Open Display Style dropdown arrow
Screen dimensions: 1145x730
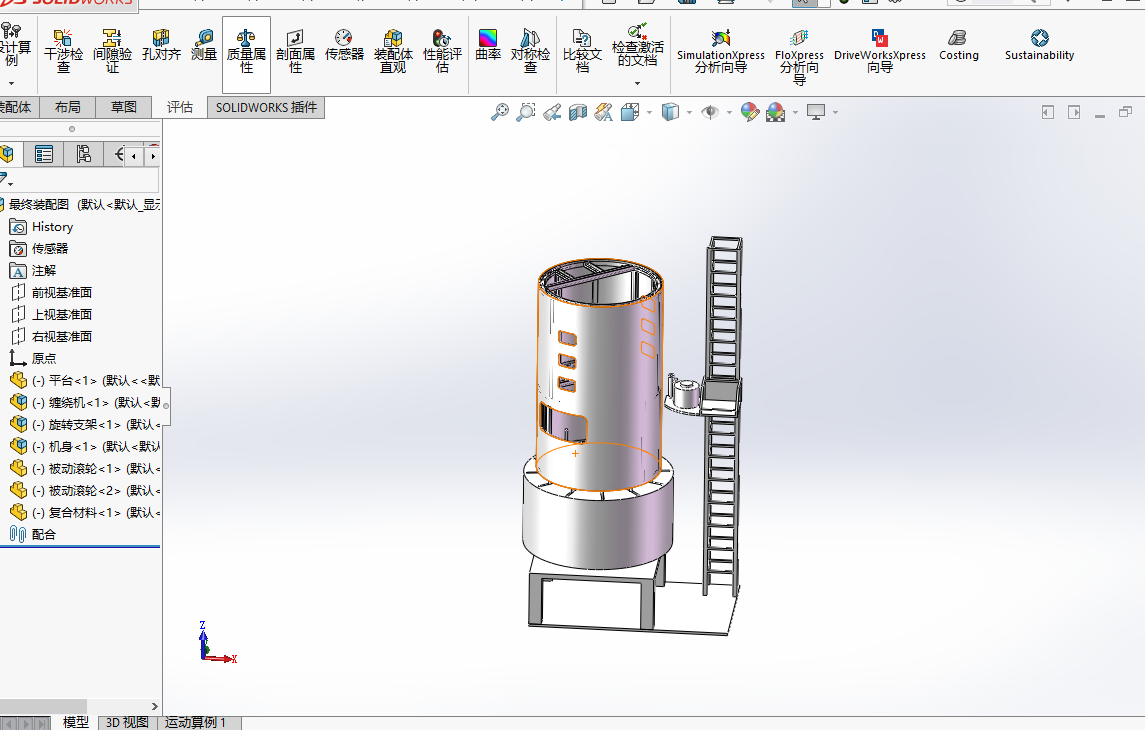[689, 112]
